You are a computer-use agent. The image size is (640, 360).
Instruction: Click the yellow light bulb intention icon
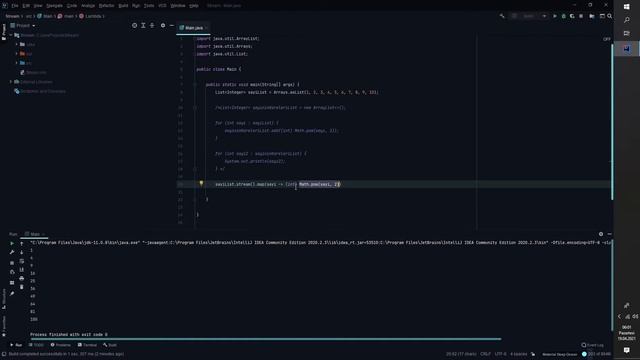tap(201, 184)
